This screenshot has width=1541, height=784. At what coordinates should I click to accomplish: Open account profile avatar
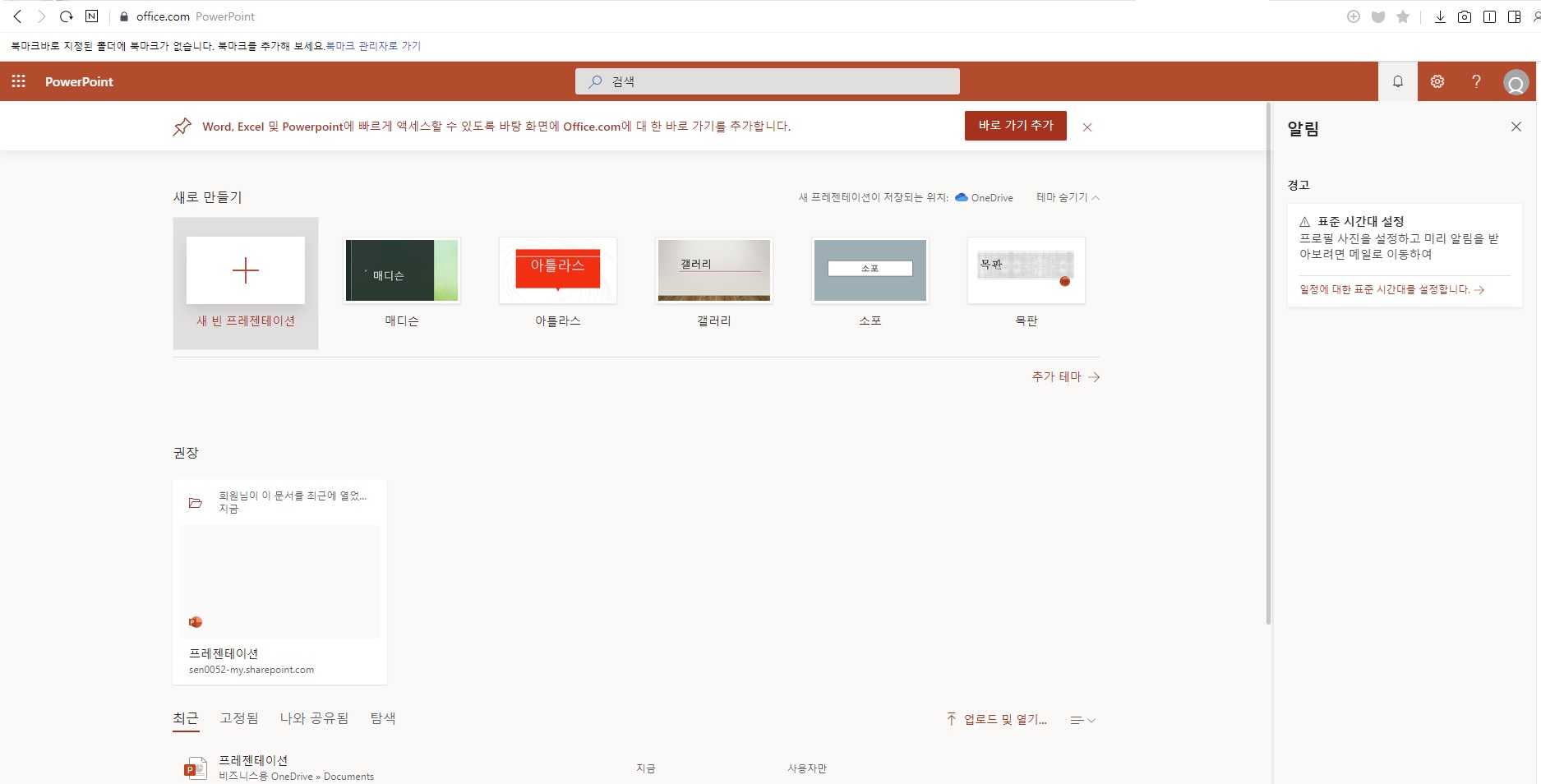coord(1516,82)
